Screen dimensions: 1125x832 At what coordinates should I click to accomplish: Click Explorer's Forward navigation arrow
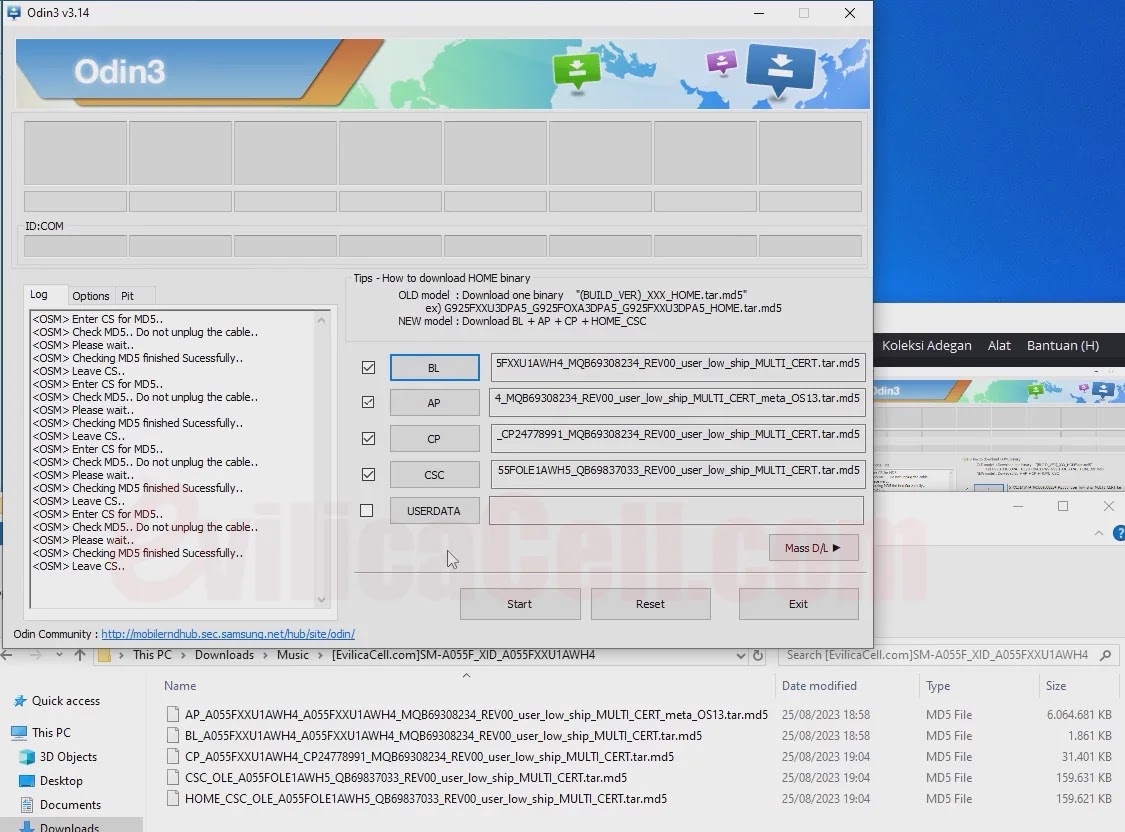coord(35,655)
